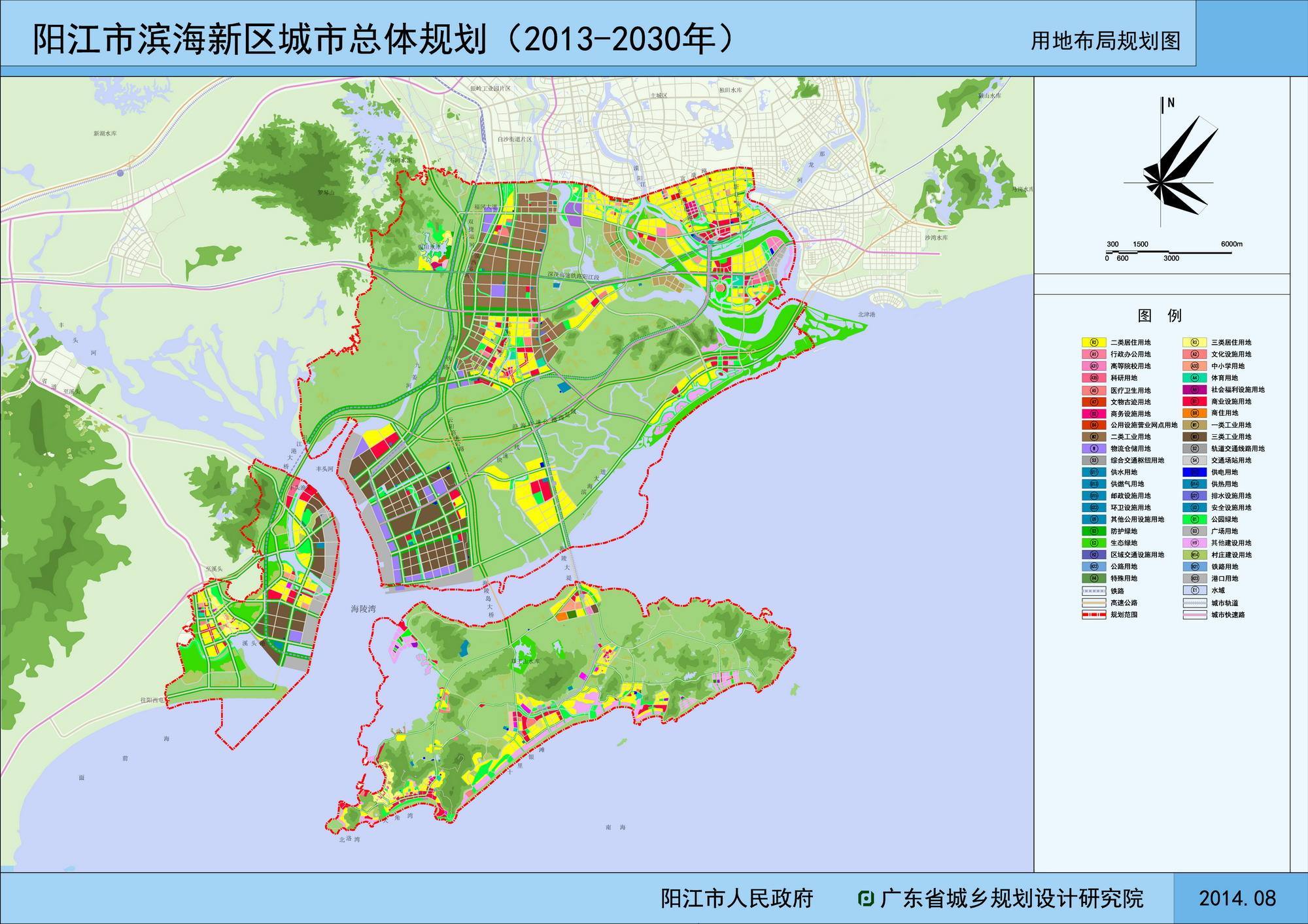Screen dimensions: 1308x924
Task: Click the 新湖水库 label on the map
Action: coord(105,133)
